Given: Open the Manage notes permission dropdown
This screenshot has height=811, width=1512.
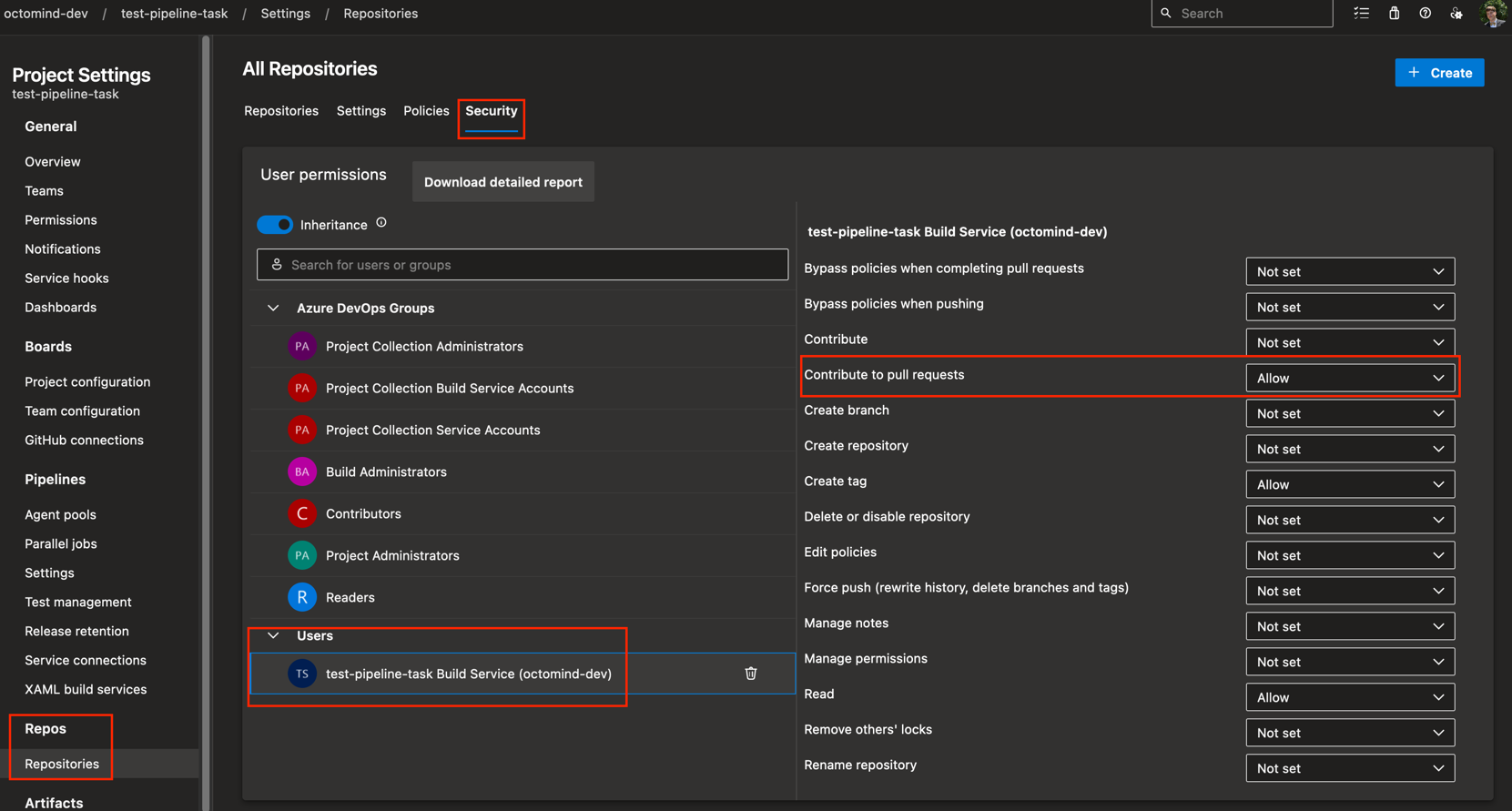Looking at the screenshot, I should tap(1350, 626).
